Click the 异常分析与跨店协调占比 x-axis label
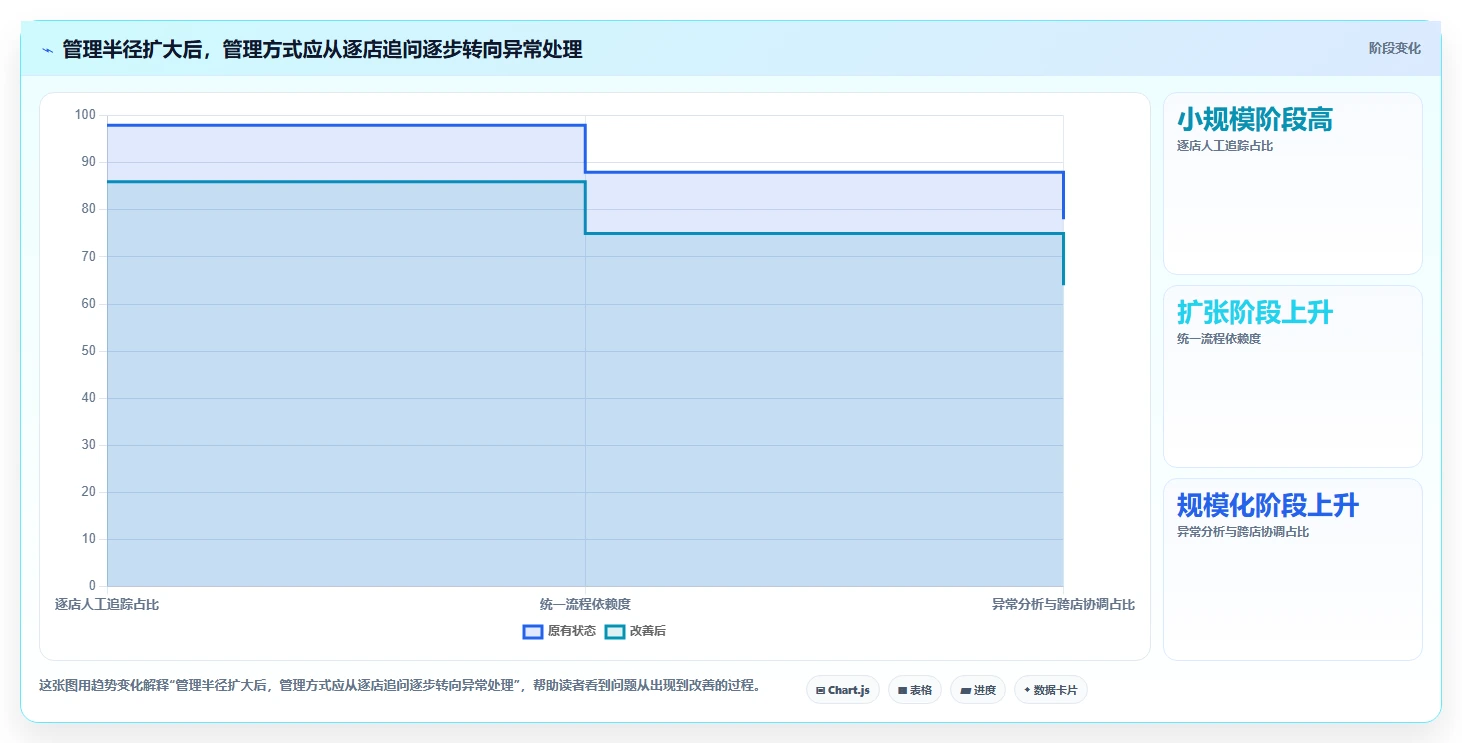 (x=1063, y=604)
